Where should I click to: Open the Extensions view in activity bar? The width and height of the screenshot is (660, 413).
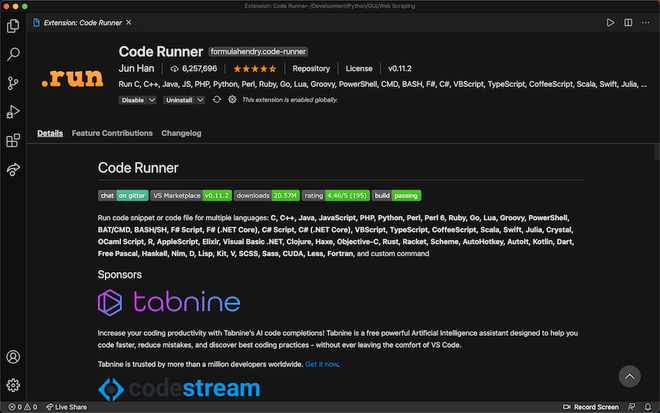pyautogui.click(x=13, y=141)
